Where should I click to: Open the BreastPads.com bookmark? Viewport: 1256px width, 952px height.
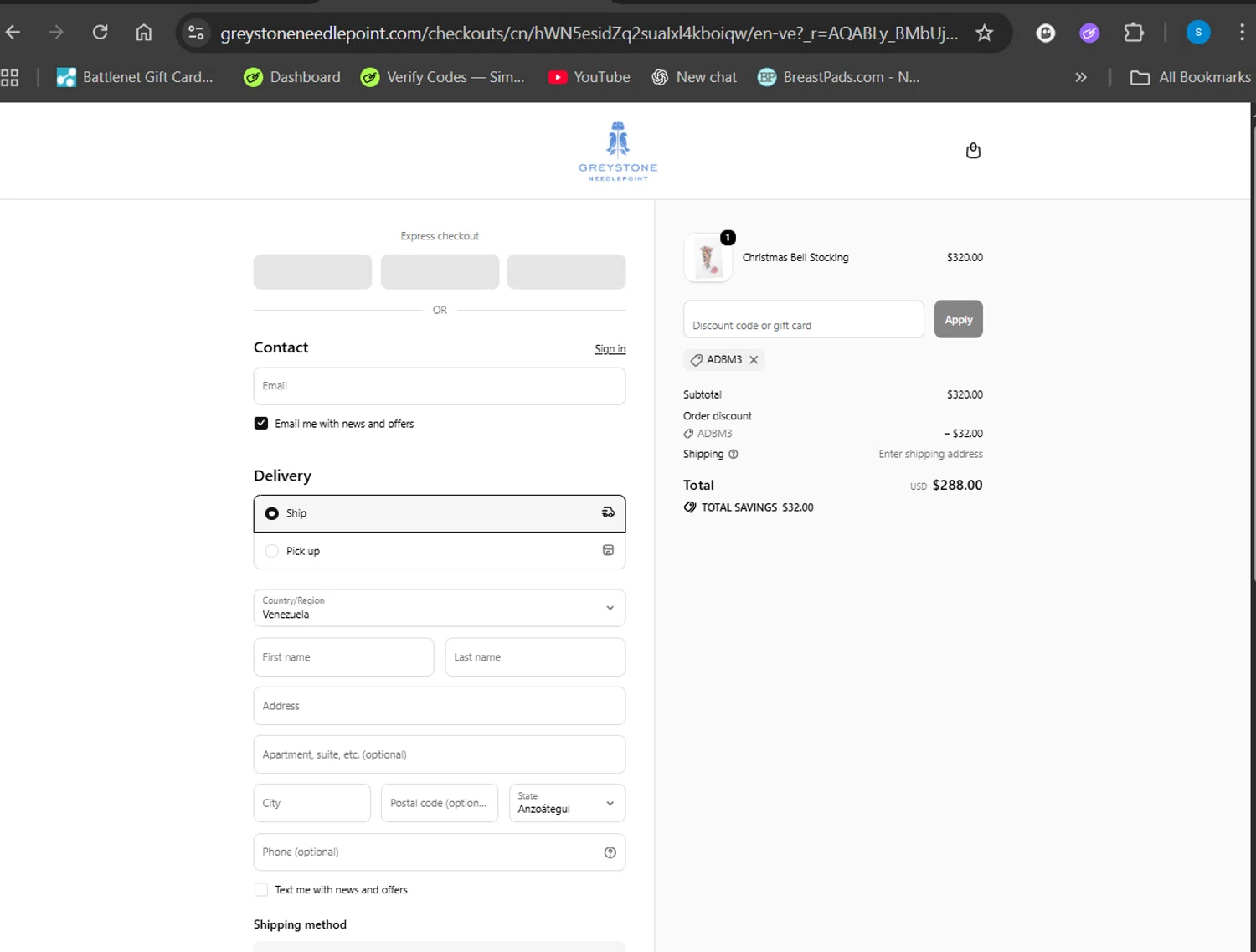838,77
